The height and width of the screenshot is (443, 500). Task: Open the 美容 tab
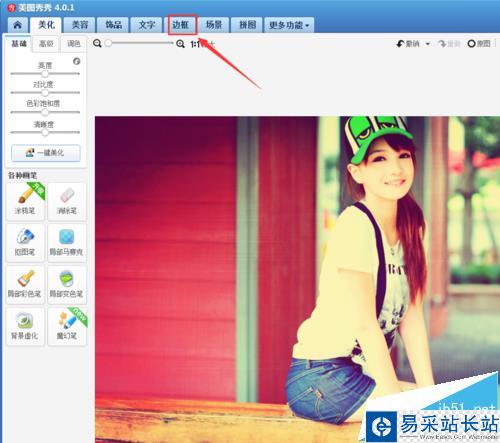pos(80,25)
